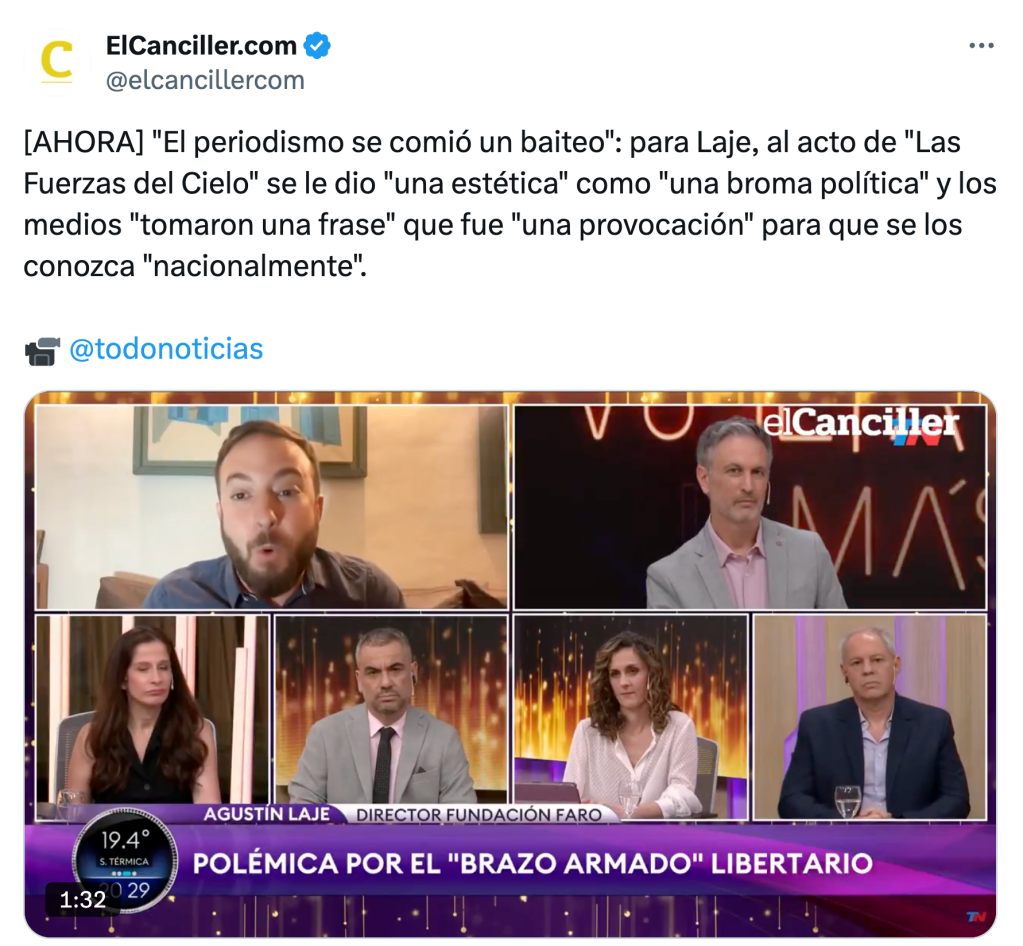
Task: Click the blue verified badge
Action: [318, 46]
